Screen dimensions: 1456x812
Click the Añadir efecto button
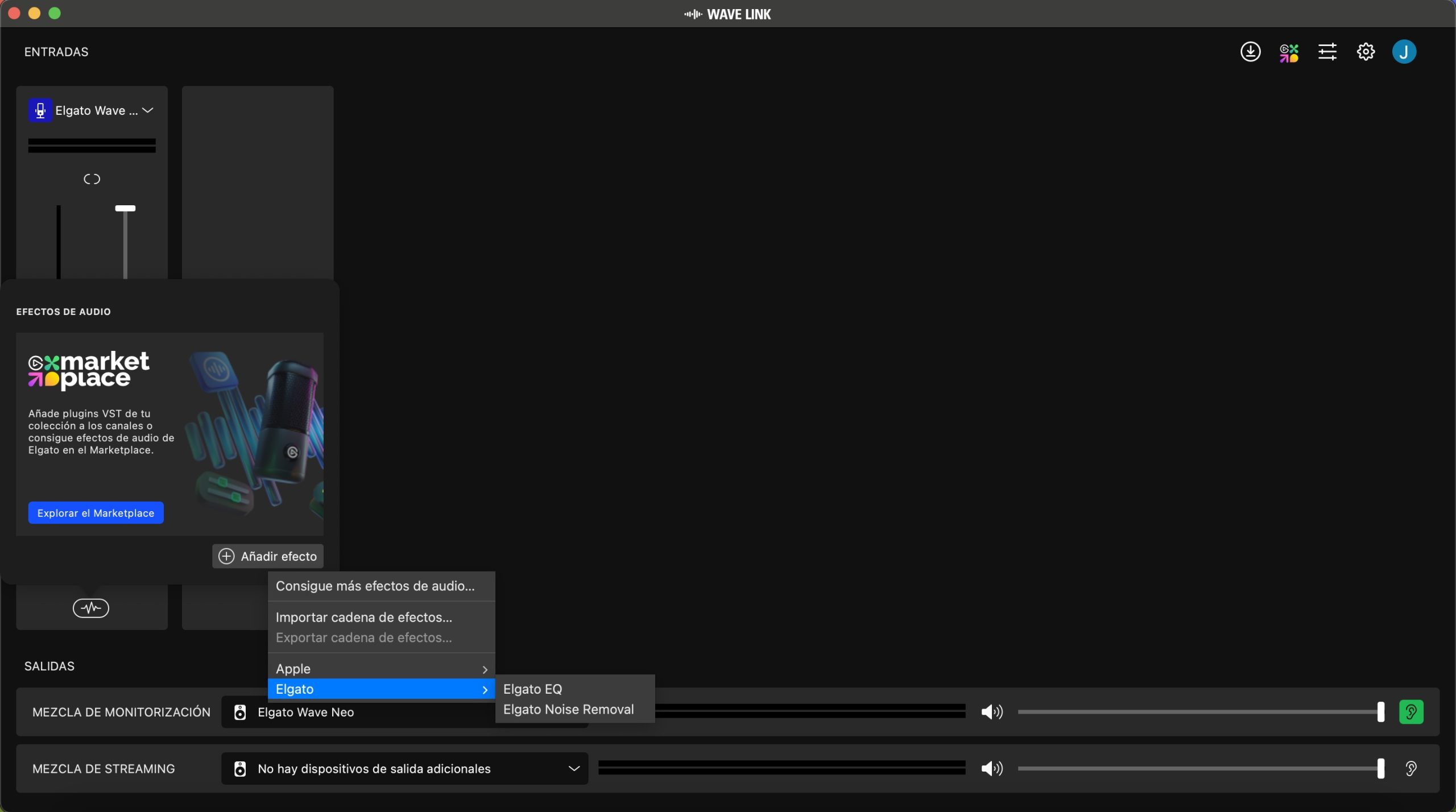click(267, 556)
